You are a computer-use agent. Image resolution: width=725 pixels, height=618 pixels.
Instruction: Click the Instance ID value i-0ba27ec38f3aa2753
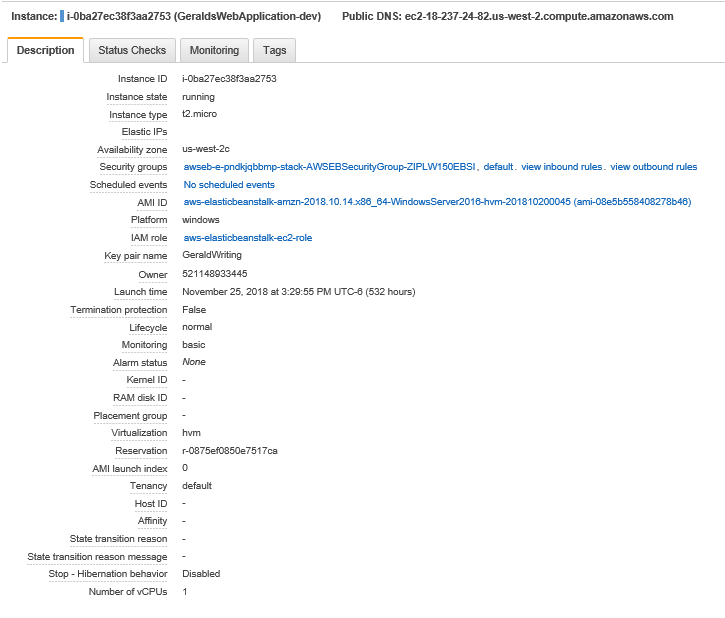229,79
